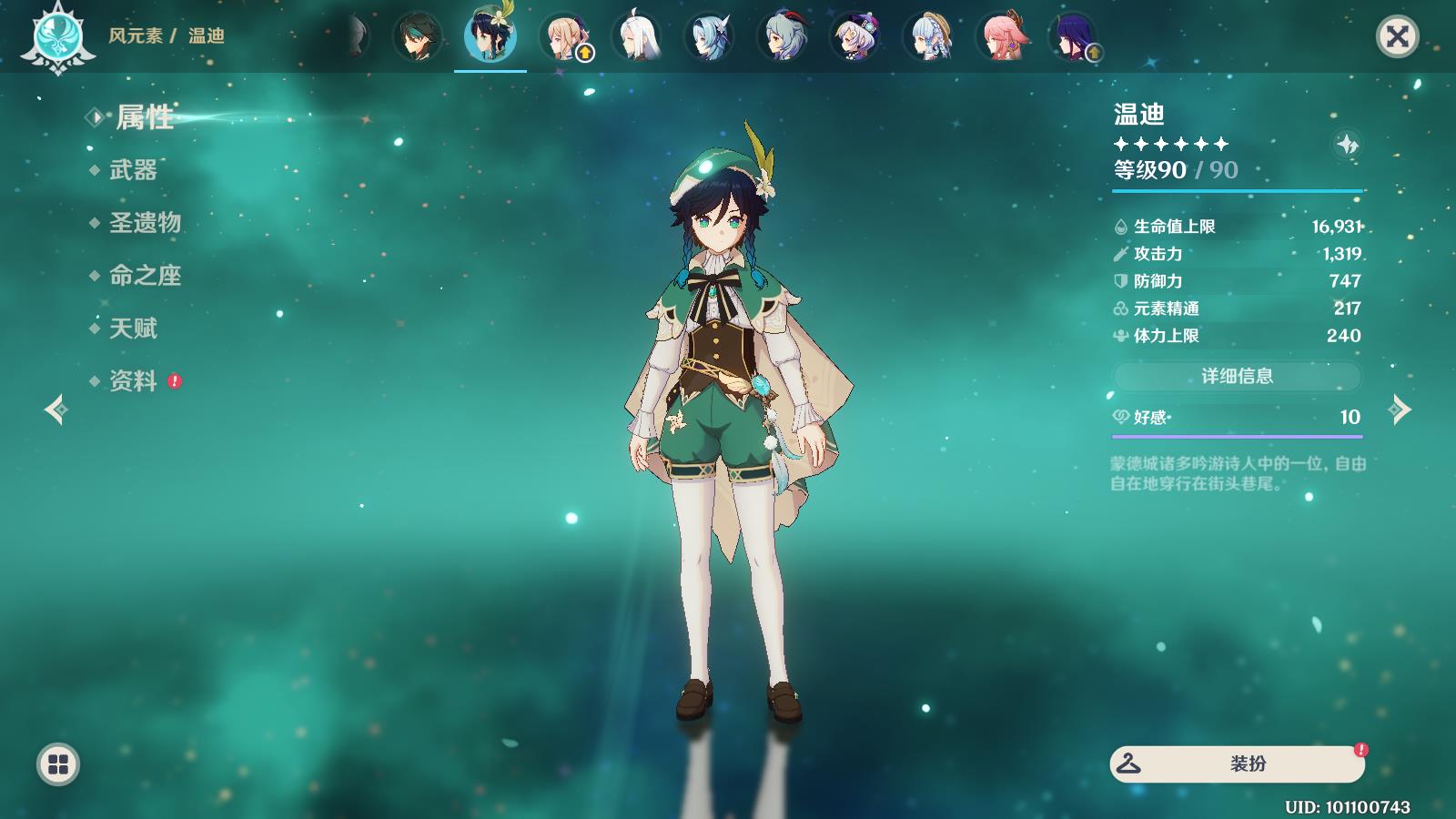Click the 好感 friendship level row
Viewport: 1456px width, 819px height.
1238,417
